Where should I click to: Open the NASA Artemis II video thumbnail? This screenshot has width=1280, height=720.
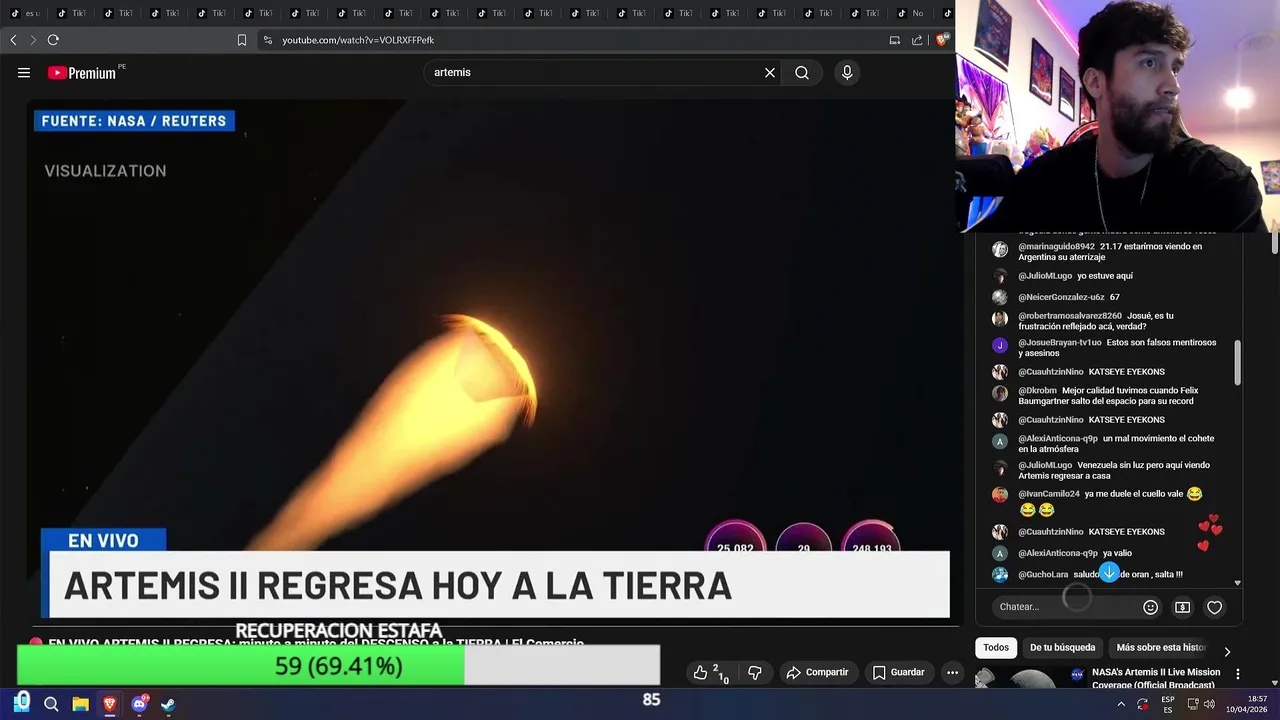coord(1030,678)
